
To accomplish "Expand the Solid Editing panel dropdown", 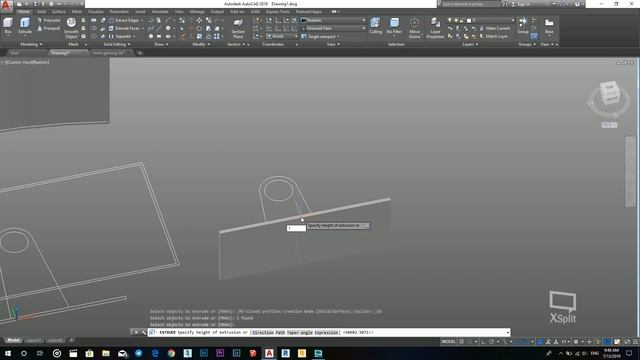I will coord(117,44).
